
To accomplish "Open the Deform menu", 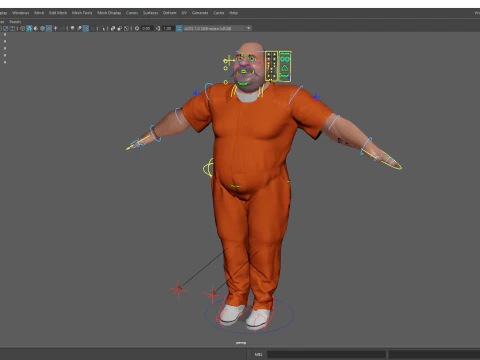I will point(169,13).
